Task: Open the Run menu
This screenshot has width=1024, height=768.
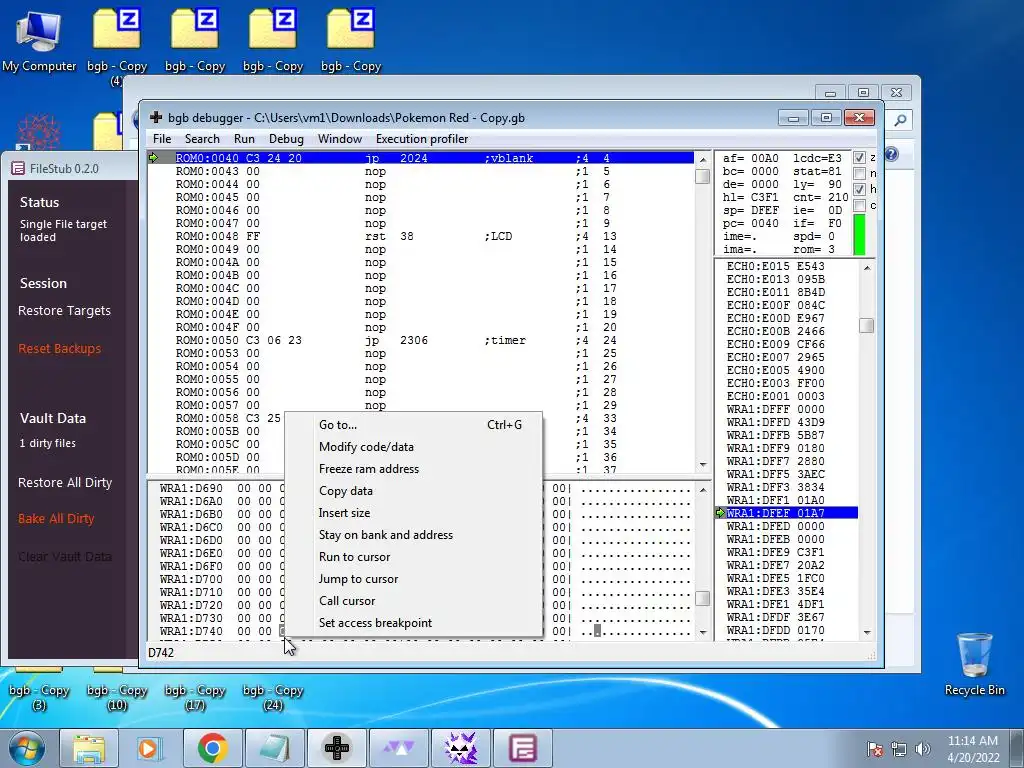Action: (244, 138)
